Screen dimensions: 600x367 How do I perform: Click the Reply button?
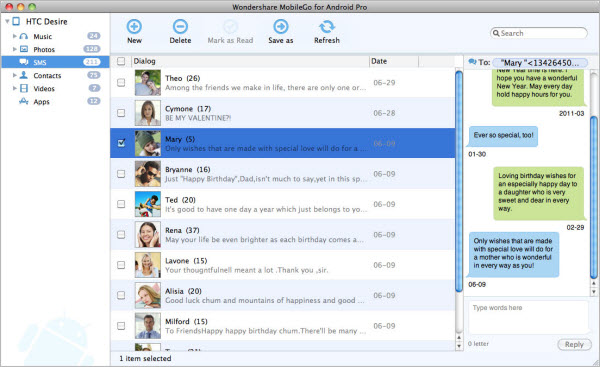click(574, 344)
